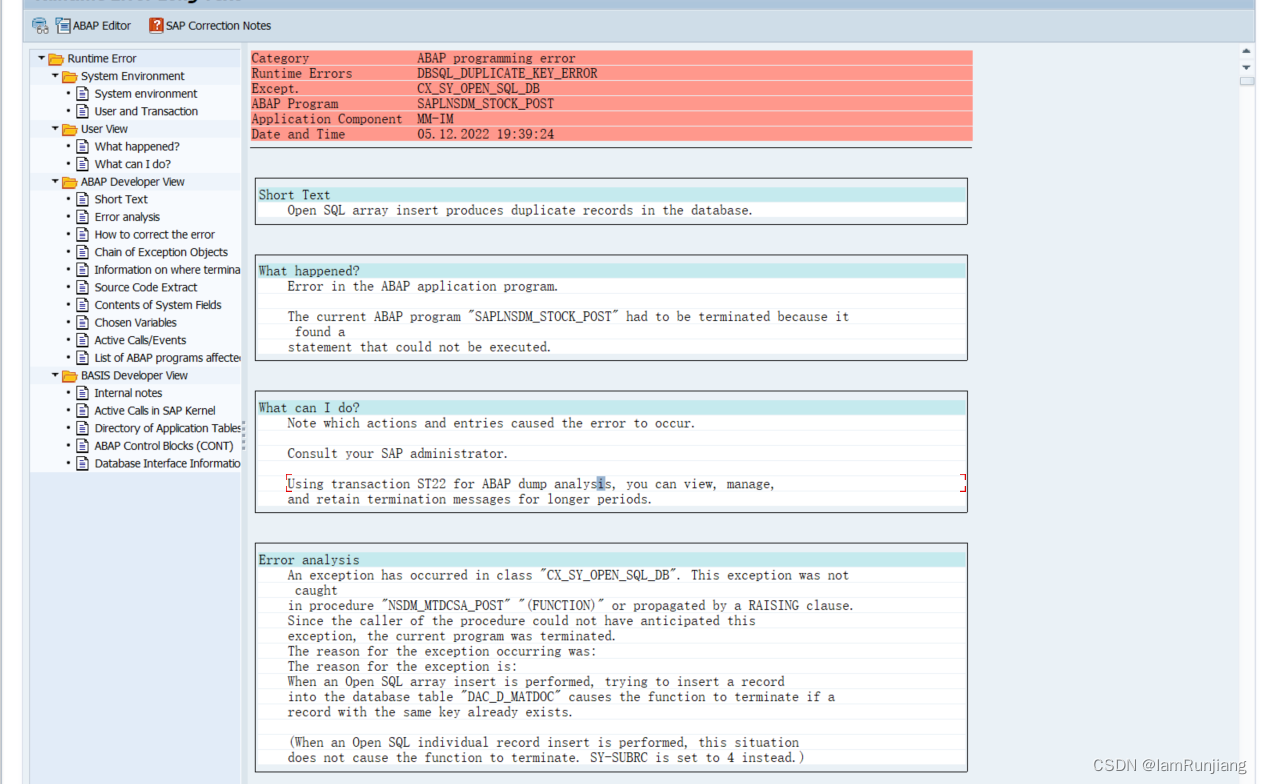Collapse the System Environment folder
This screenshot has height=784, width=1262.
(x=55, y=76)
